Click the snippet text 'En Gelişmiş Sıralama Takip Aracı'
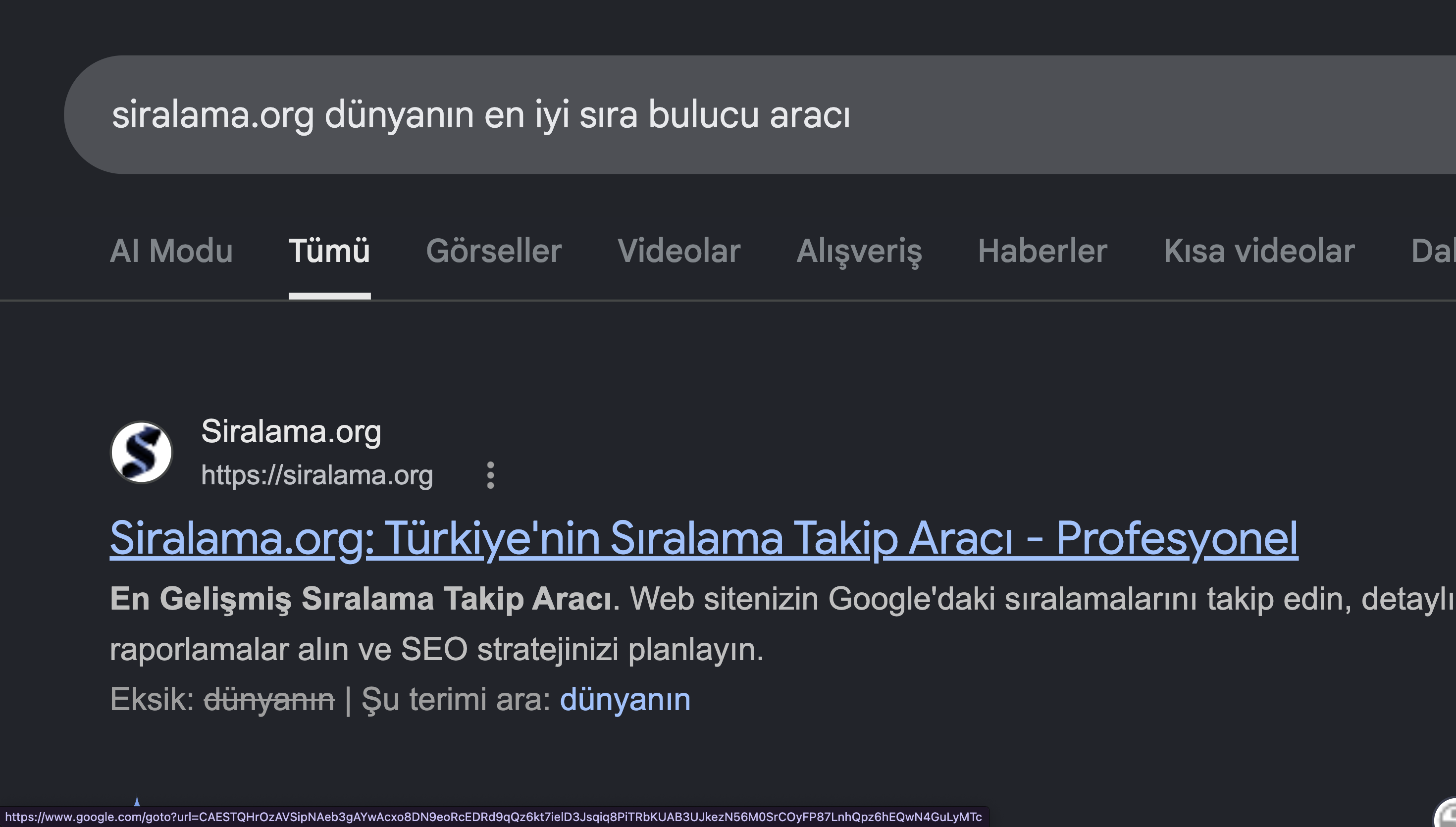The height and width of the screenshot is (827, 1456). [x=361, y=599]
